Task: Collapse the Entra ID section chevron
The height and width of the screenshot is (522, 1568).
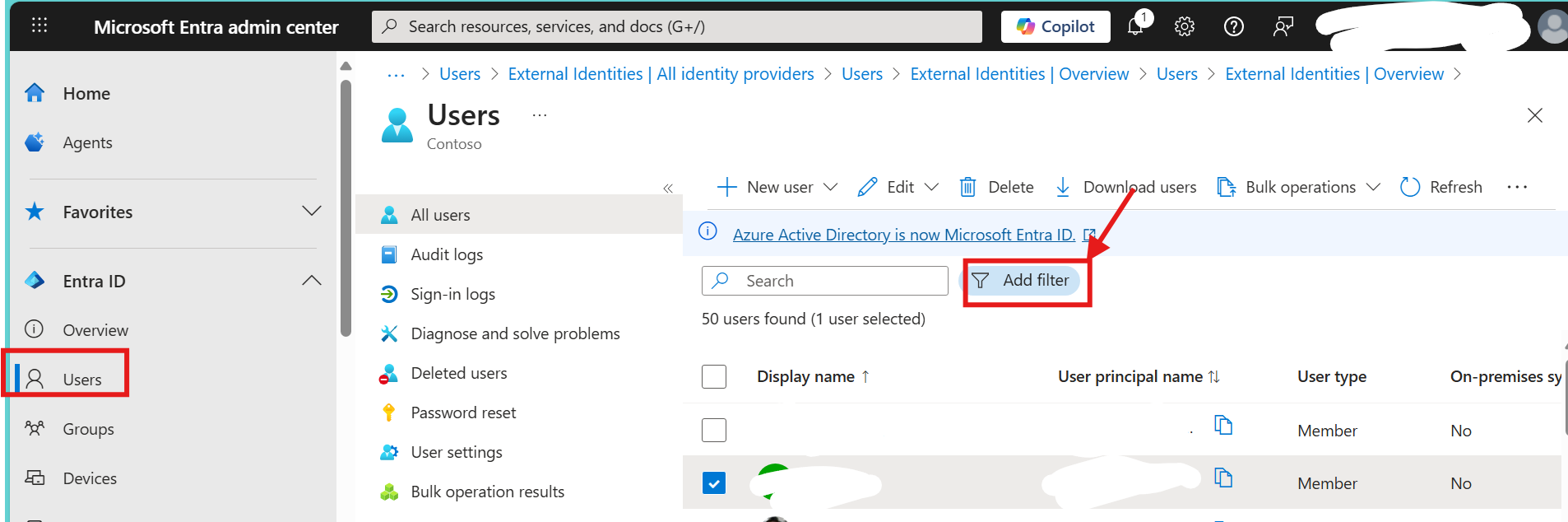Action: (x=311, y=280)
